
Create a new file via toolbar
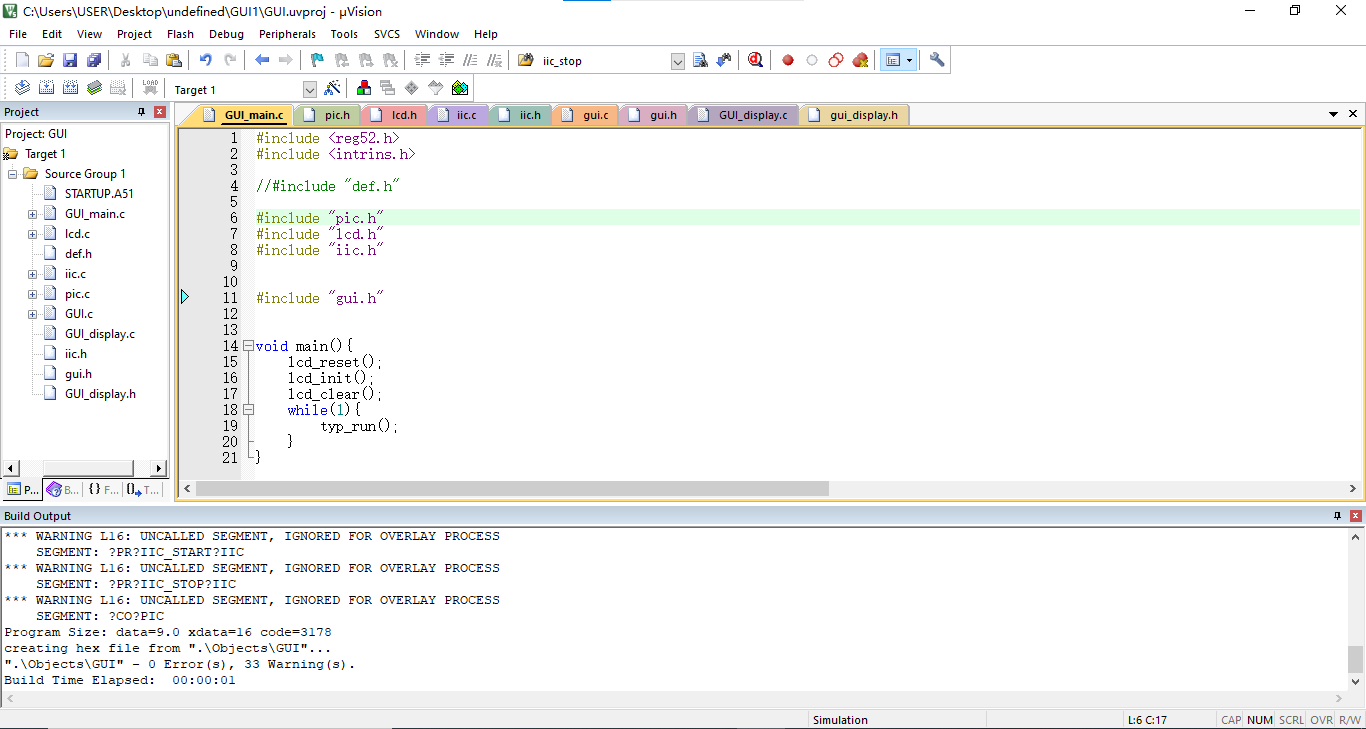pos(22,60)
